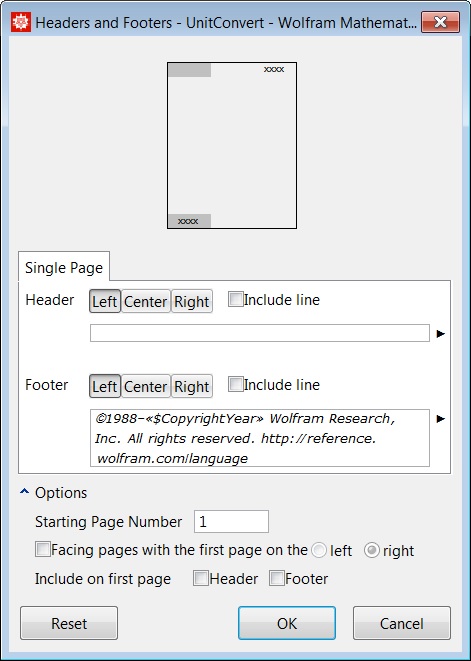Set header position to Left

click(x=105, y=301)
